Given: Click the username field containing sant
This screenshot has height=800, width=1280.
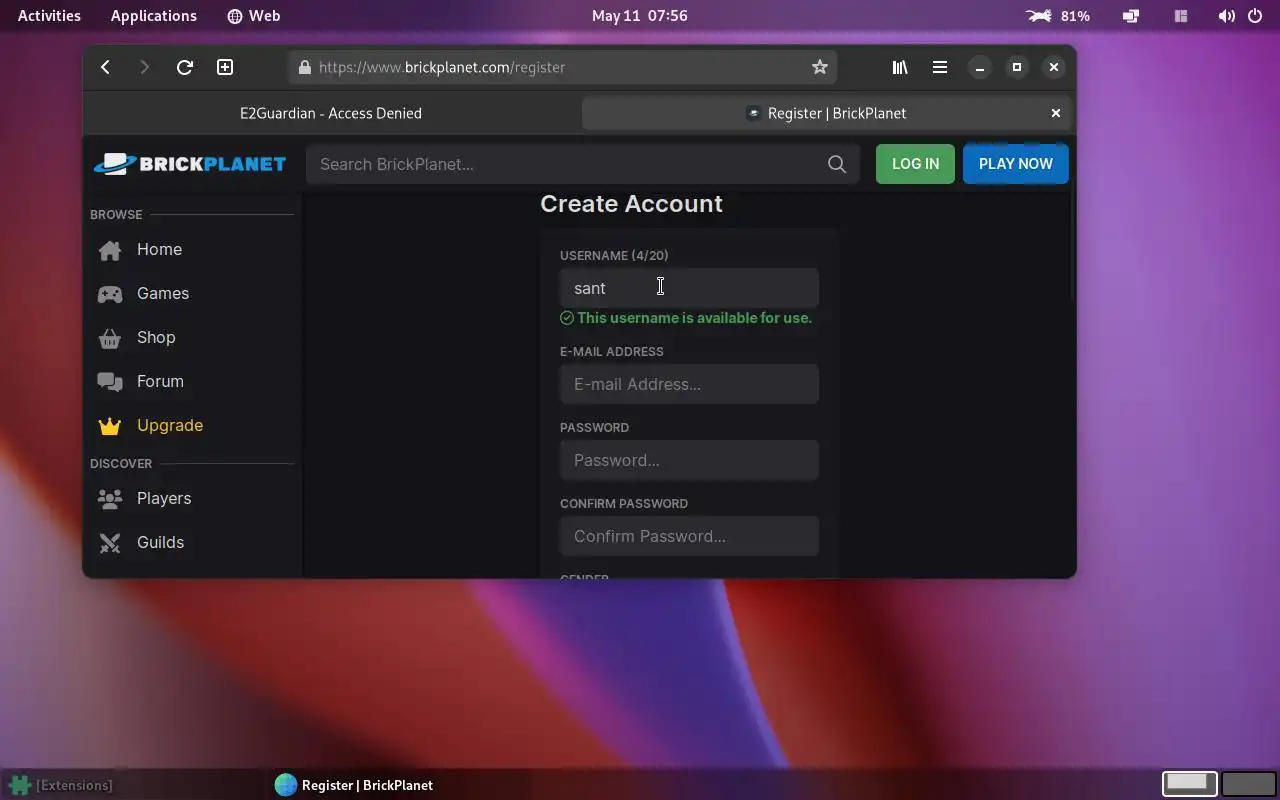Looking at the screenshot, I should click(x=689, y=288).
